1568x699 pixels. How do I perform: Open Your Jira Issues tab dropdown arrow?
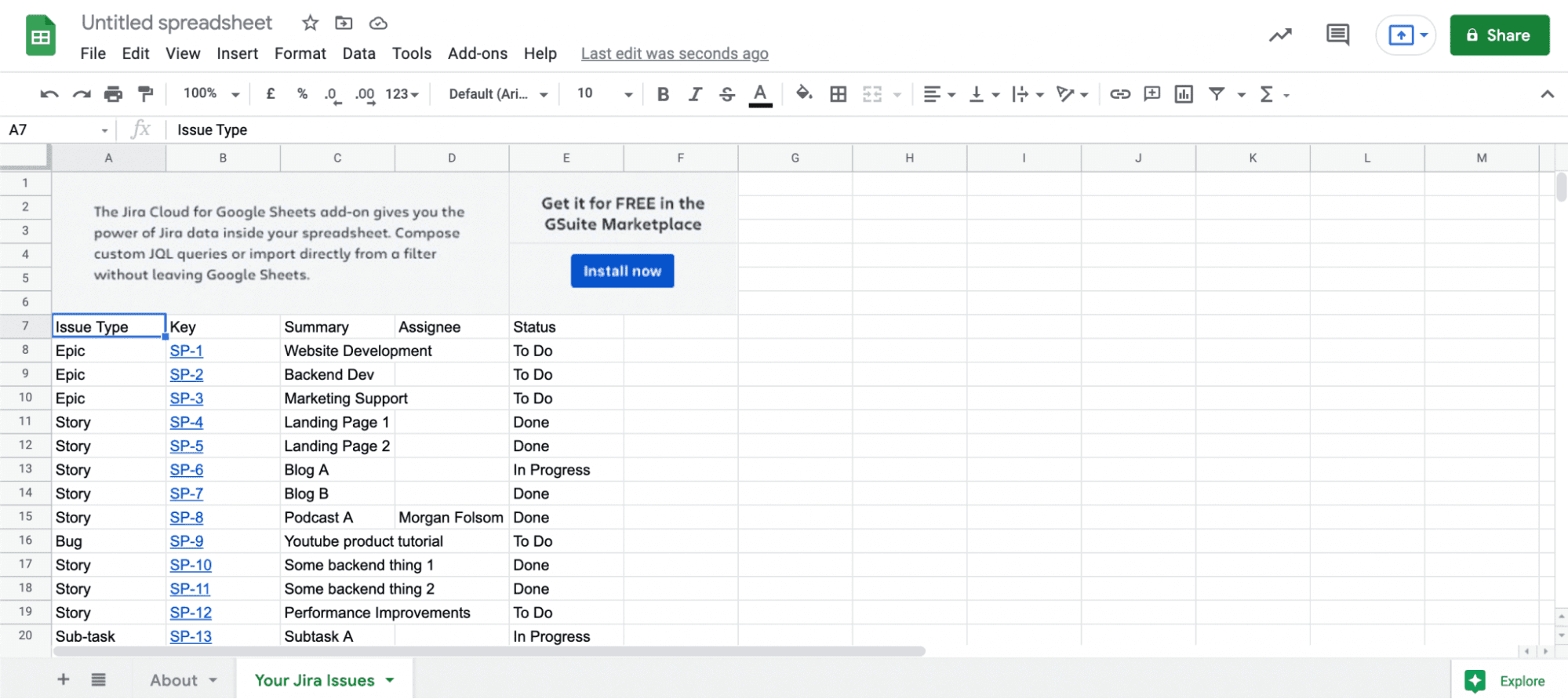click(x=390, y=680)
